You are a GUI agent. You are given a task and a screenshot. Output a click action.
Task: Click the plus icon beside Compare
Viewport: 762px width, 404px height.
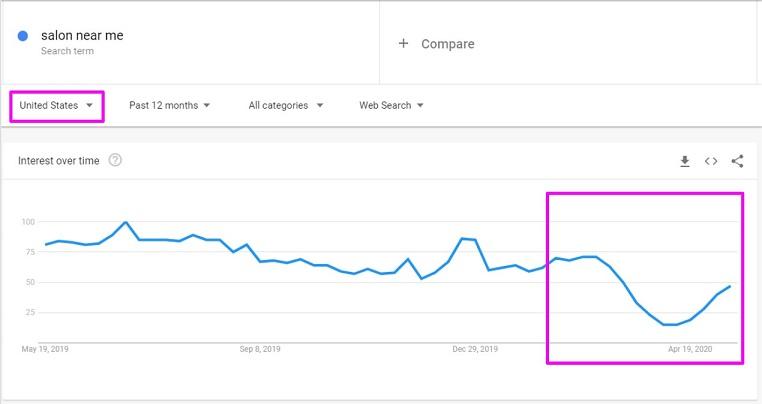point(403,44)
